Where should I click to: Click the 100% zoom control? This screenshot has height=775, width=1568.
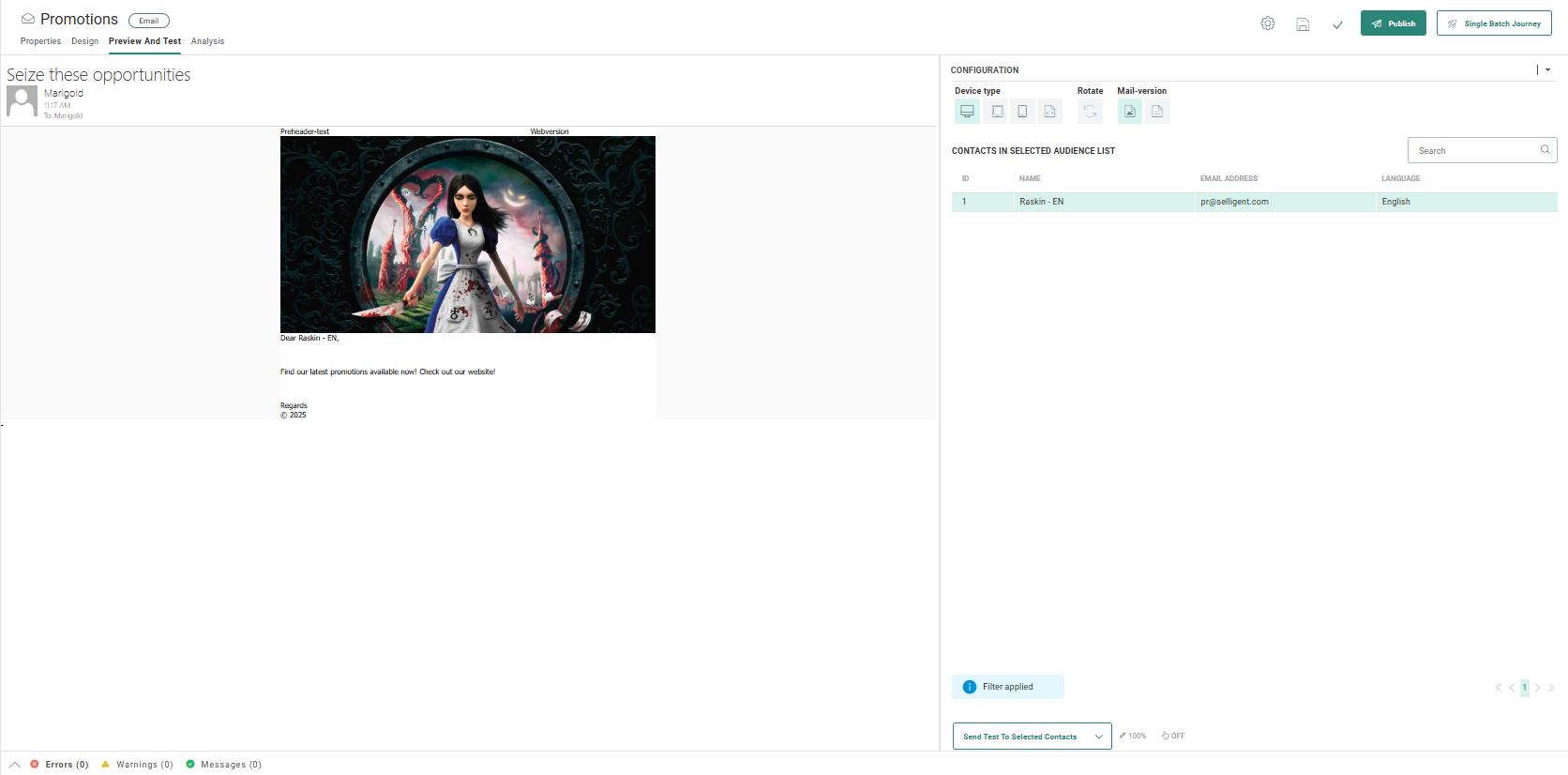click(x=1133, y=736)
